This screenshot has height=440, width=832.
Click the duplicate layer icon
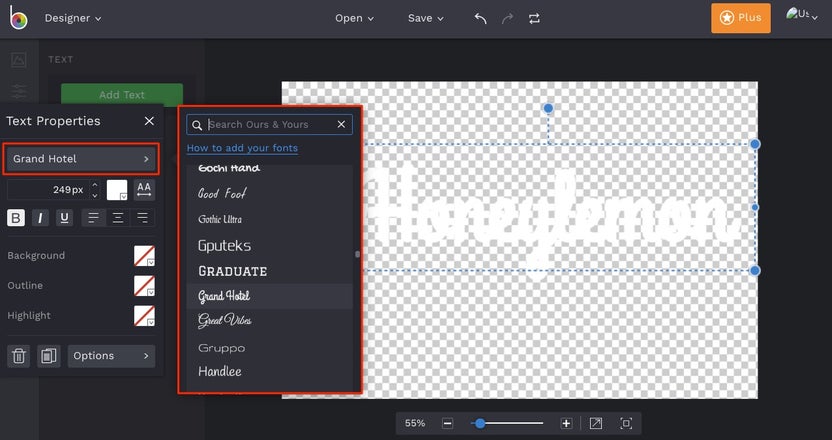[x=49, y=356]
